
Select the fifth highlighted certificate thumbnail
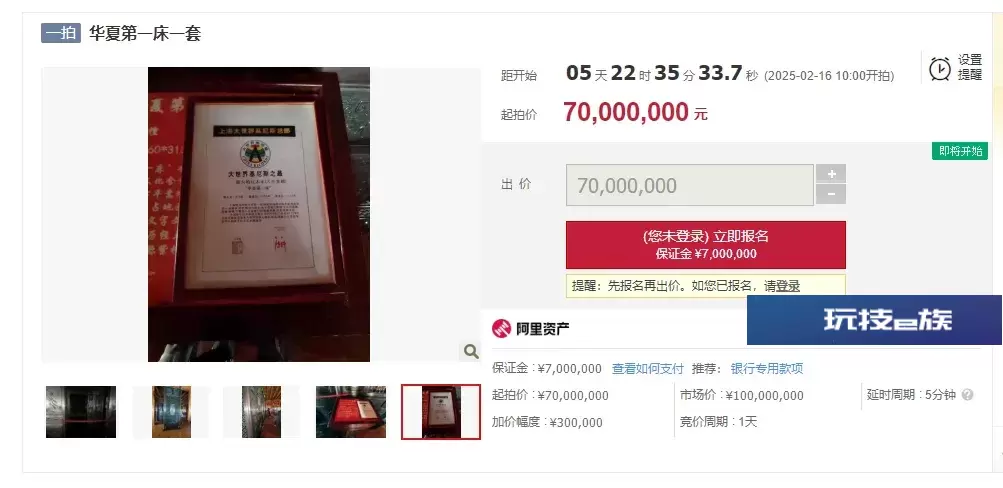point(441,412)
